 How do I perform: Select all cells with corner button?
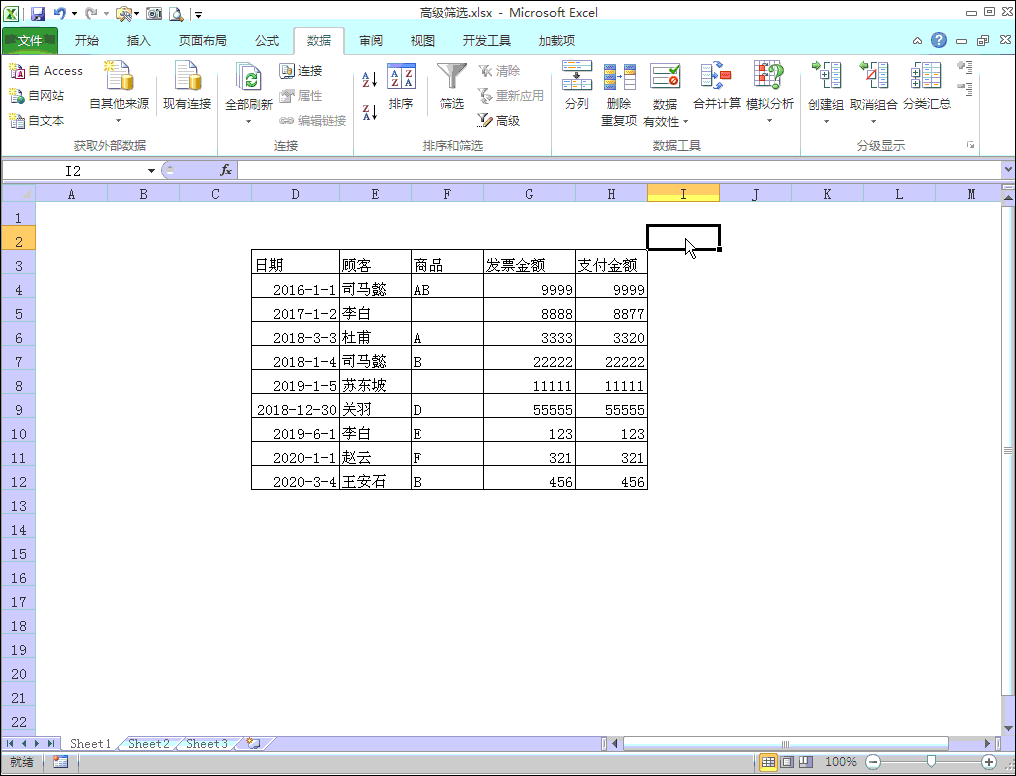(18, 193)
